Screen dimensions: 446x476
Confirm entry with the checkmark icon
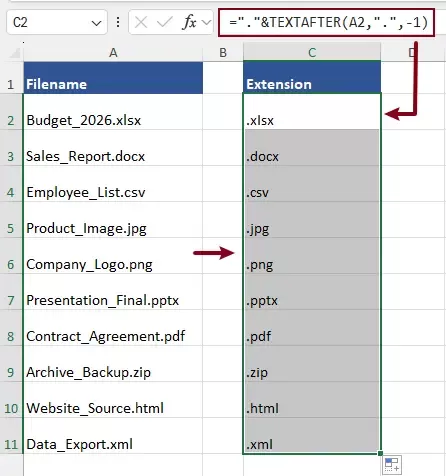[164, 23]
